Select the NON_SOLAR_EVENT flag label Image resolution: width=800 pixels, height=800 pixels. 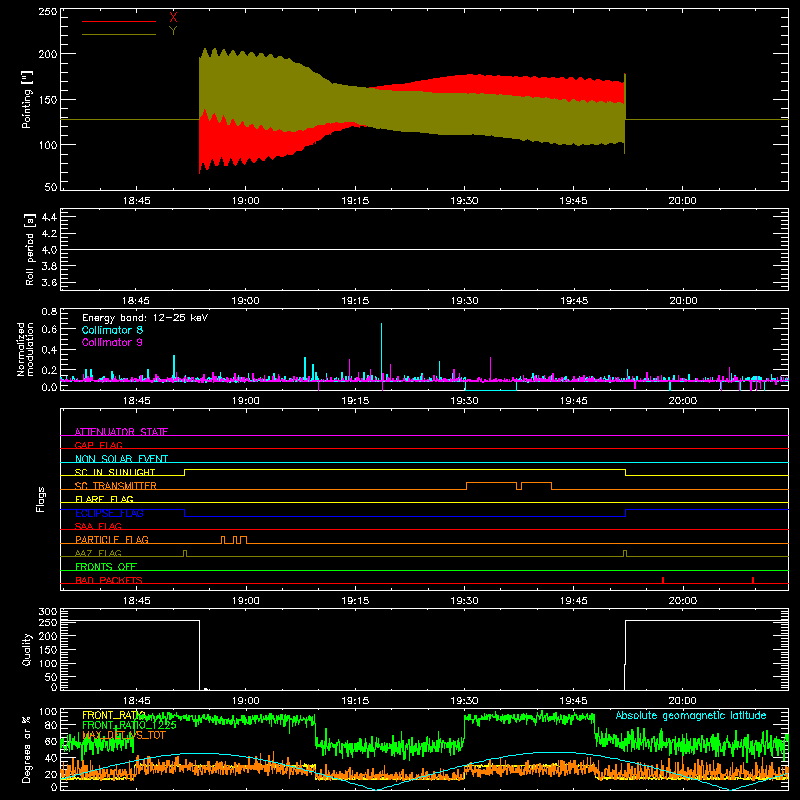(121, 459)
